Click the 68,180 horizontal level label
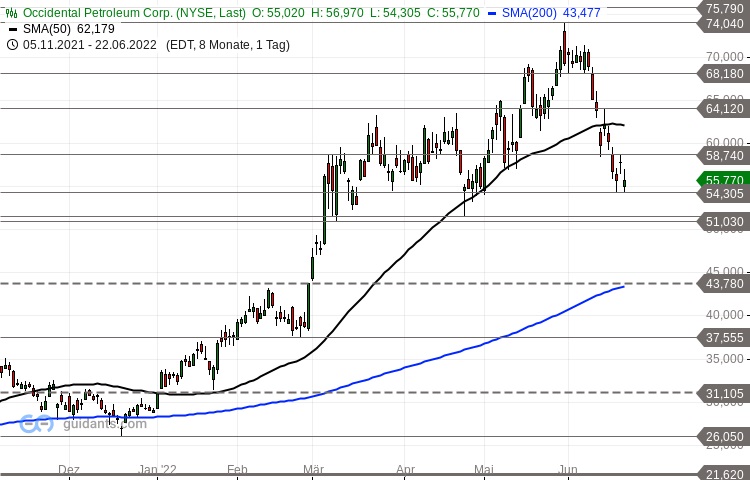Image resolution: width=750 pixels, height=480 pixels. tap(724, 73)
